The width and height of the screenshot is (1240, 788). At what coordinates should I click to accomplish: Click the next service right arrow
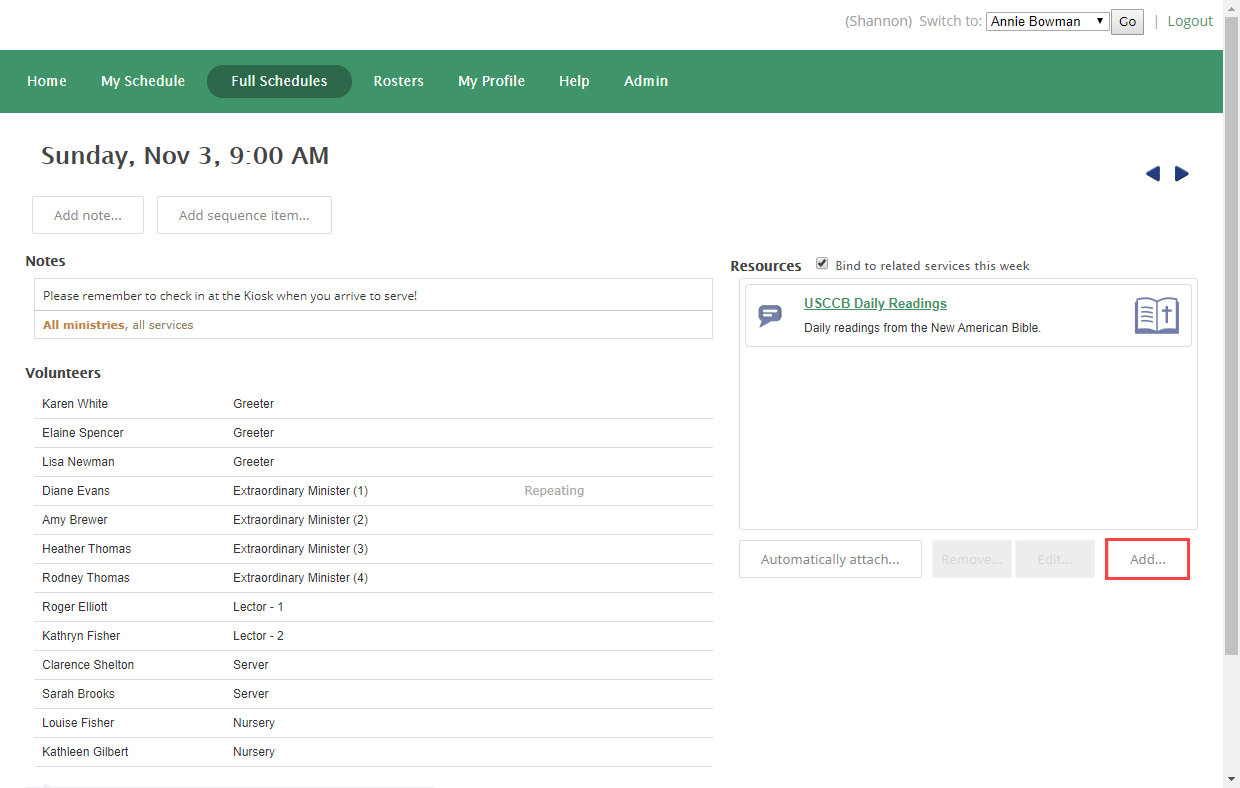1182,174
